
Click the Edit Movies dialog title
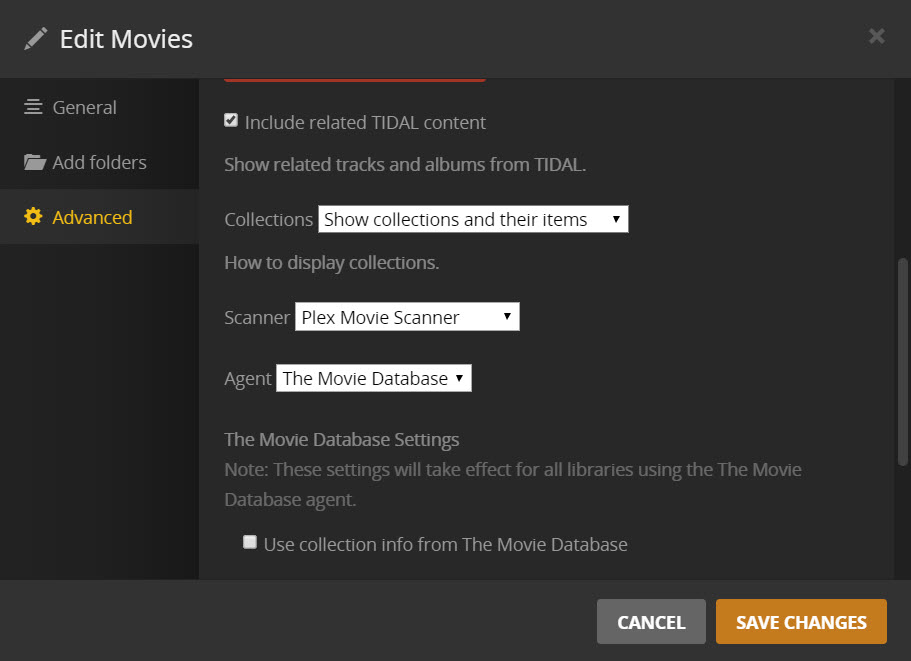[x=126, y=39]
